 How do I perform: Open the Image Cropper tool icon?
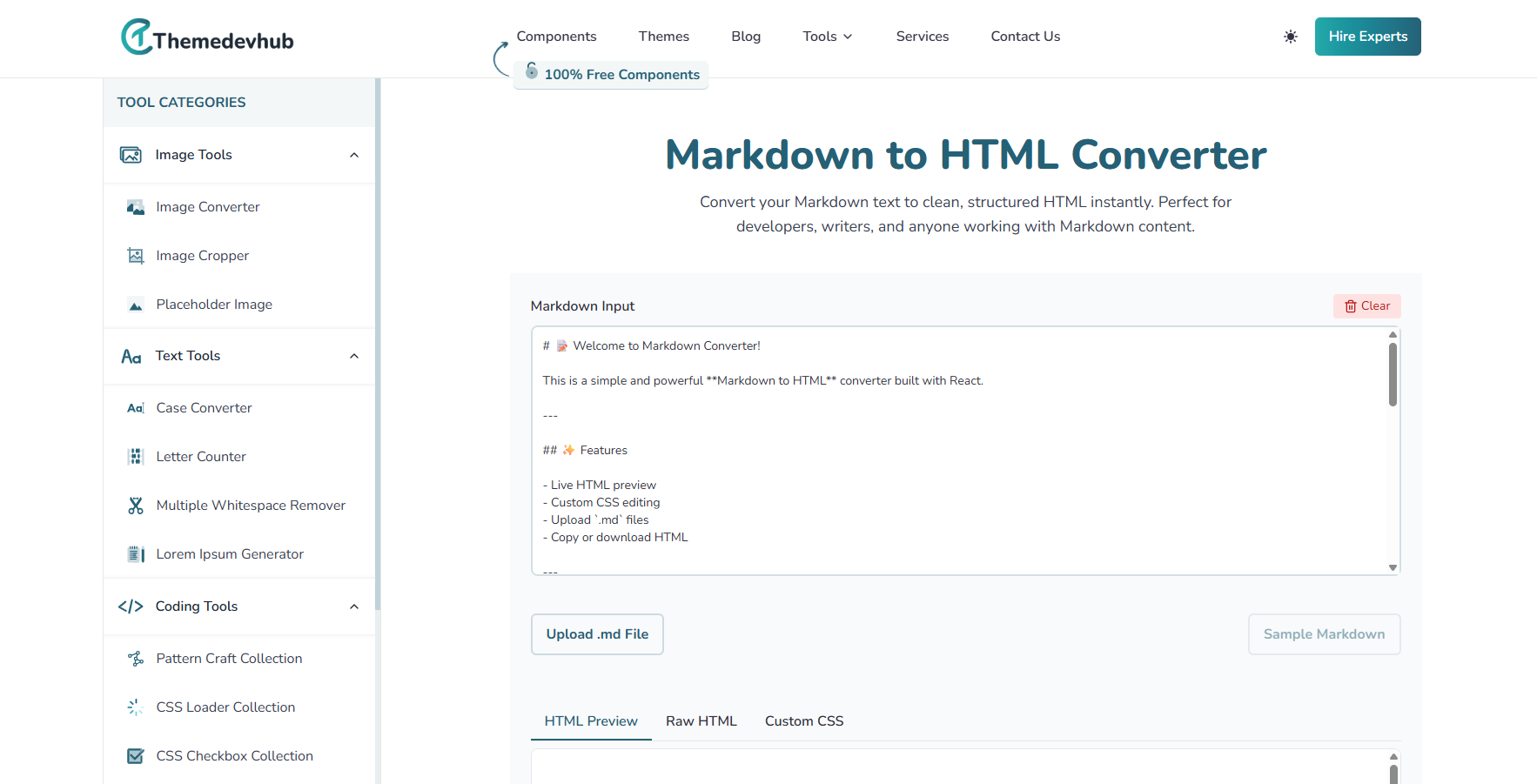(x=136, y=255)
